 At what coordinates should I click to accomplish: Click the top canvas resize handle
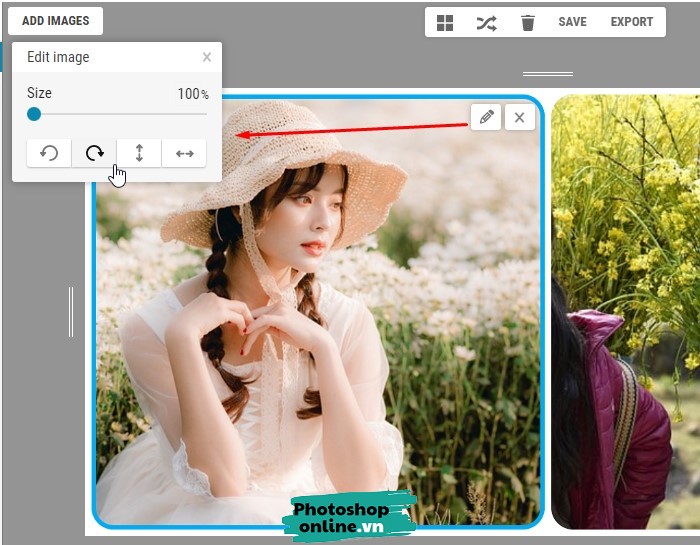(548, 74)
